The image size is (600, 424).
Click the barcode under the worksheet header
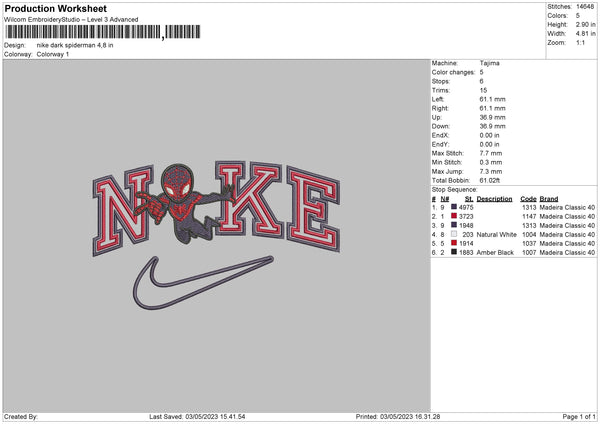[103, 32]
